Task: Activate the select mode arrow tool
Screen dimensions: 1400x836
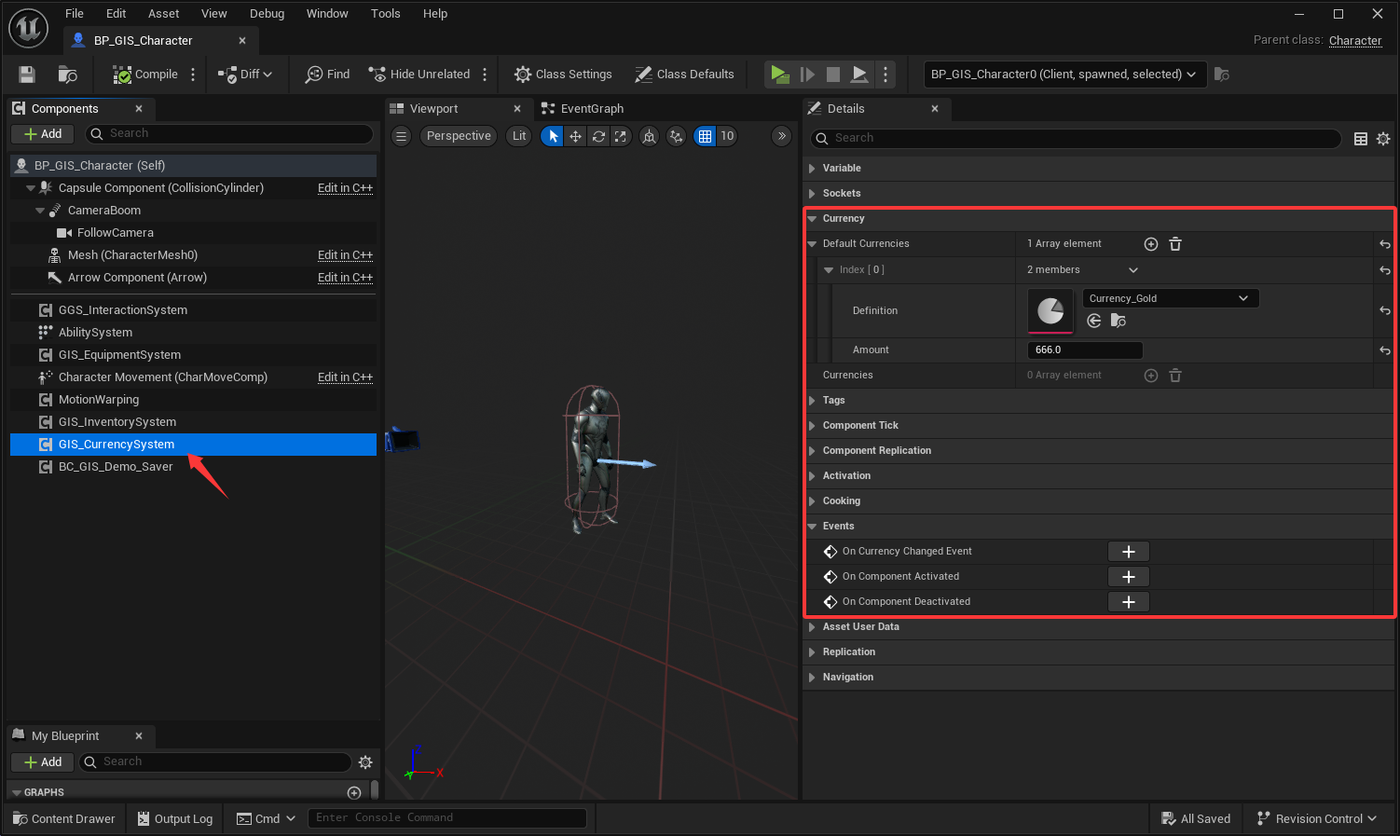Action: [552, 136]
